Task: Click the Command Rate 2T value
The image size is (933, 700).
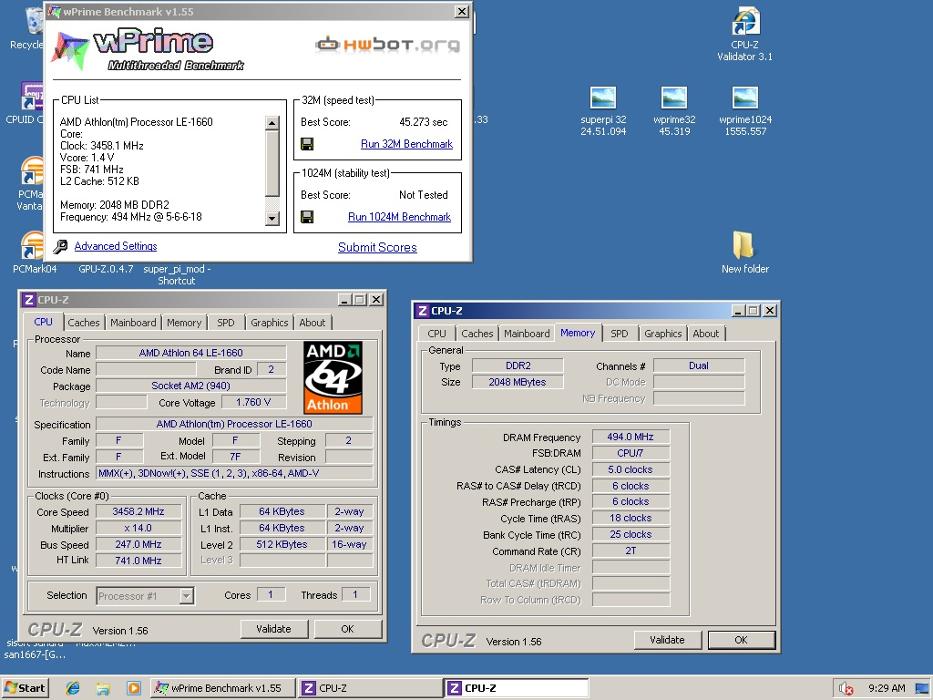Action: point(631,551)
